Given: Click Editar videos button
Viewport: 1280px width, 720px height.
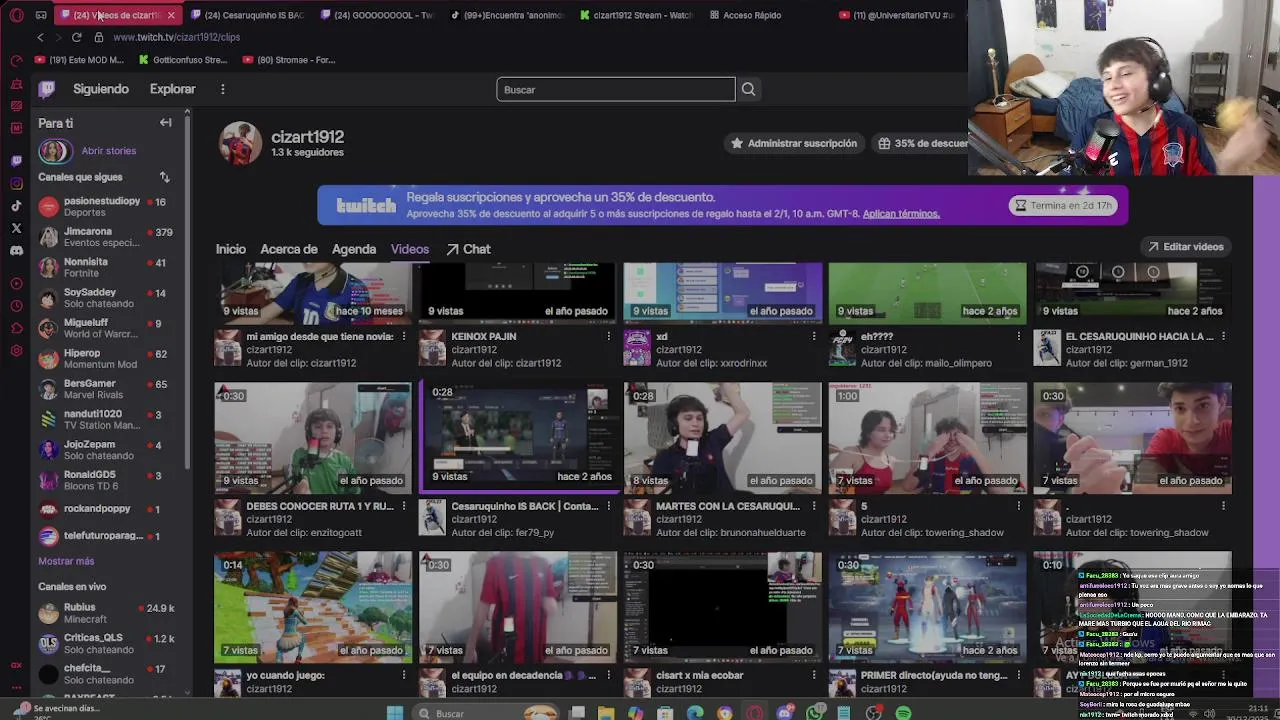Looking at the screenshot, I should click(1185, 247).
